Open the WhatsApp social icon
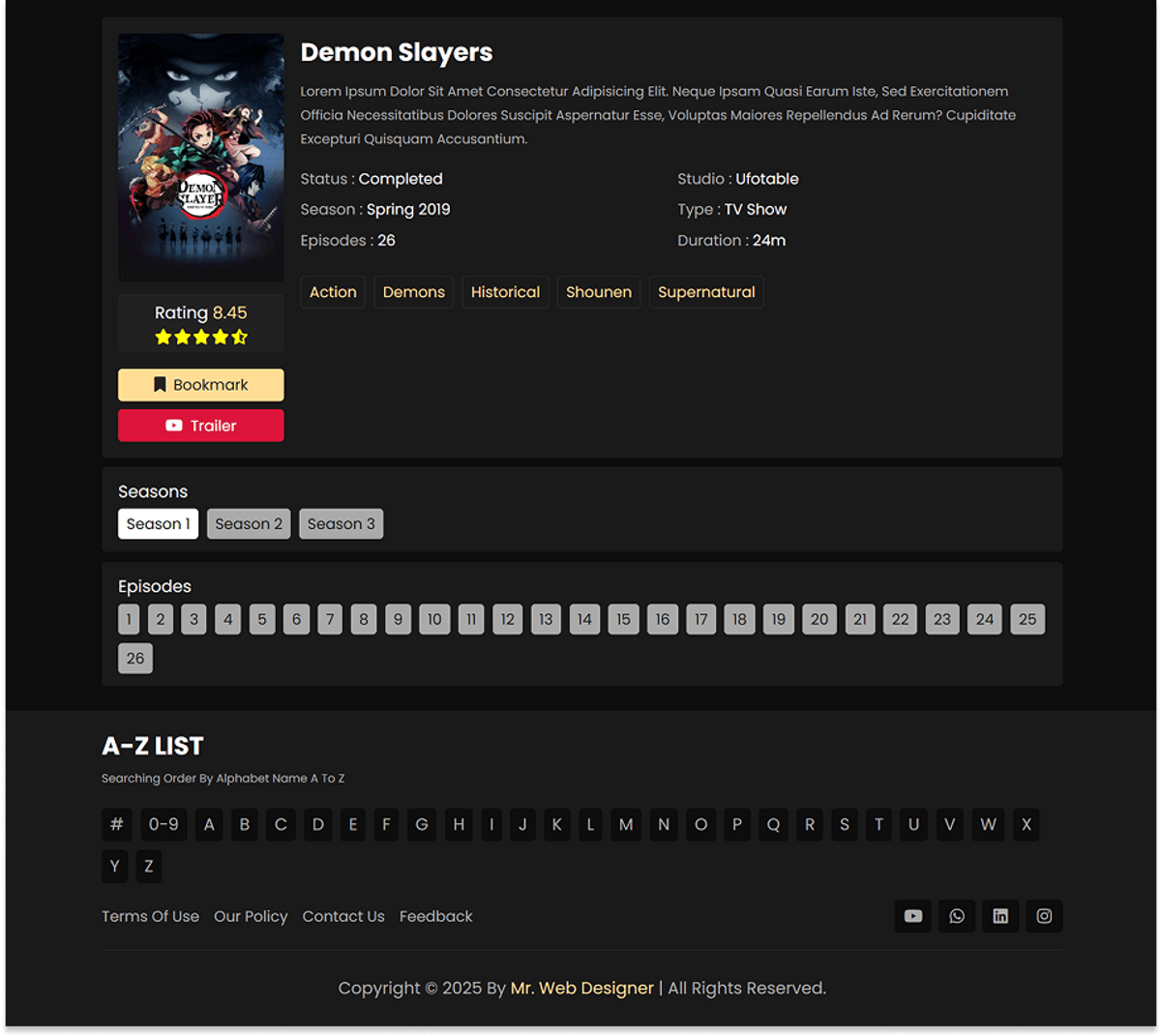 coord(957,916)
